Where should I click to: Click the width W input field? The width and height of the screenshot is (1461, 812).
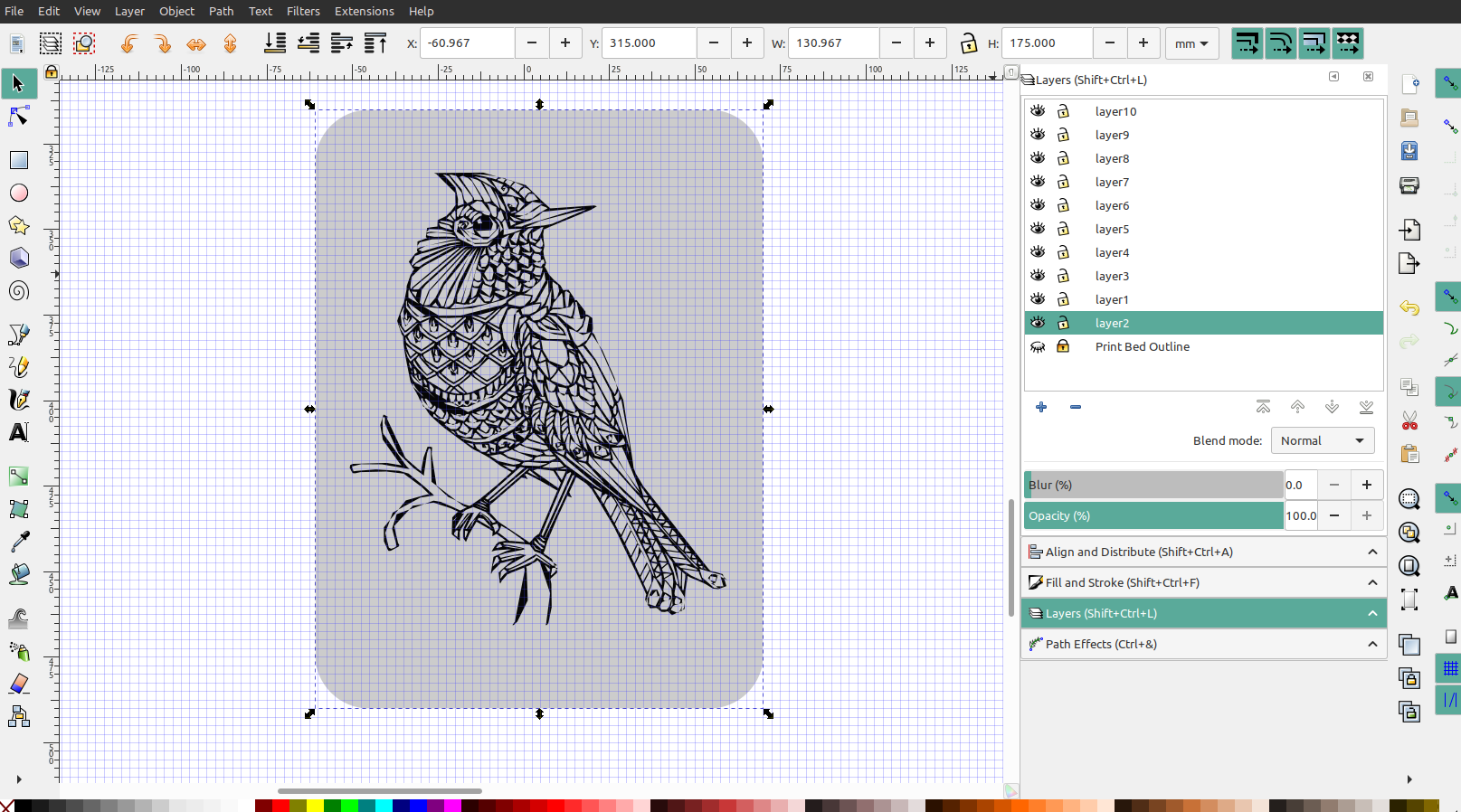pyautogui.click(x=832, y=43)
